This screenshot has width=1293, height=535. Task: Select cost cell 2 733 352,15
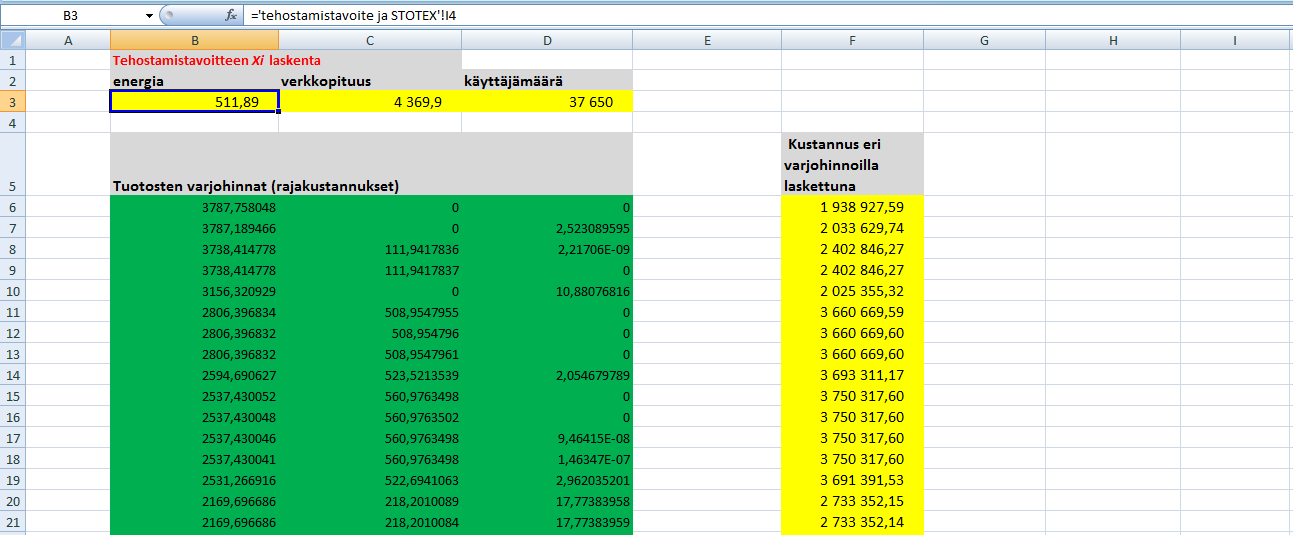852,501
